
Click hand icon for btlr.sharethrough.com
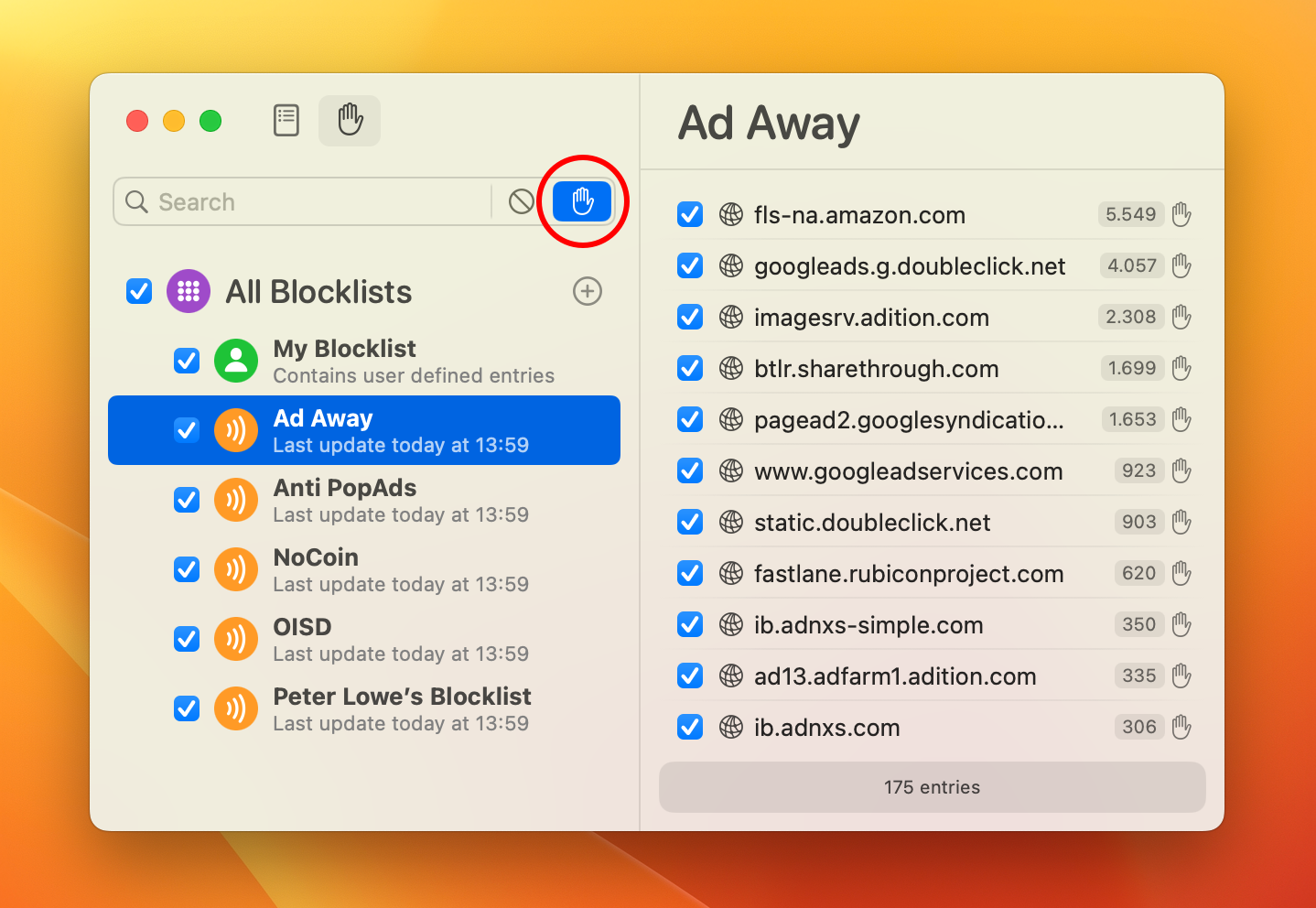tap(1181, 368)
